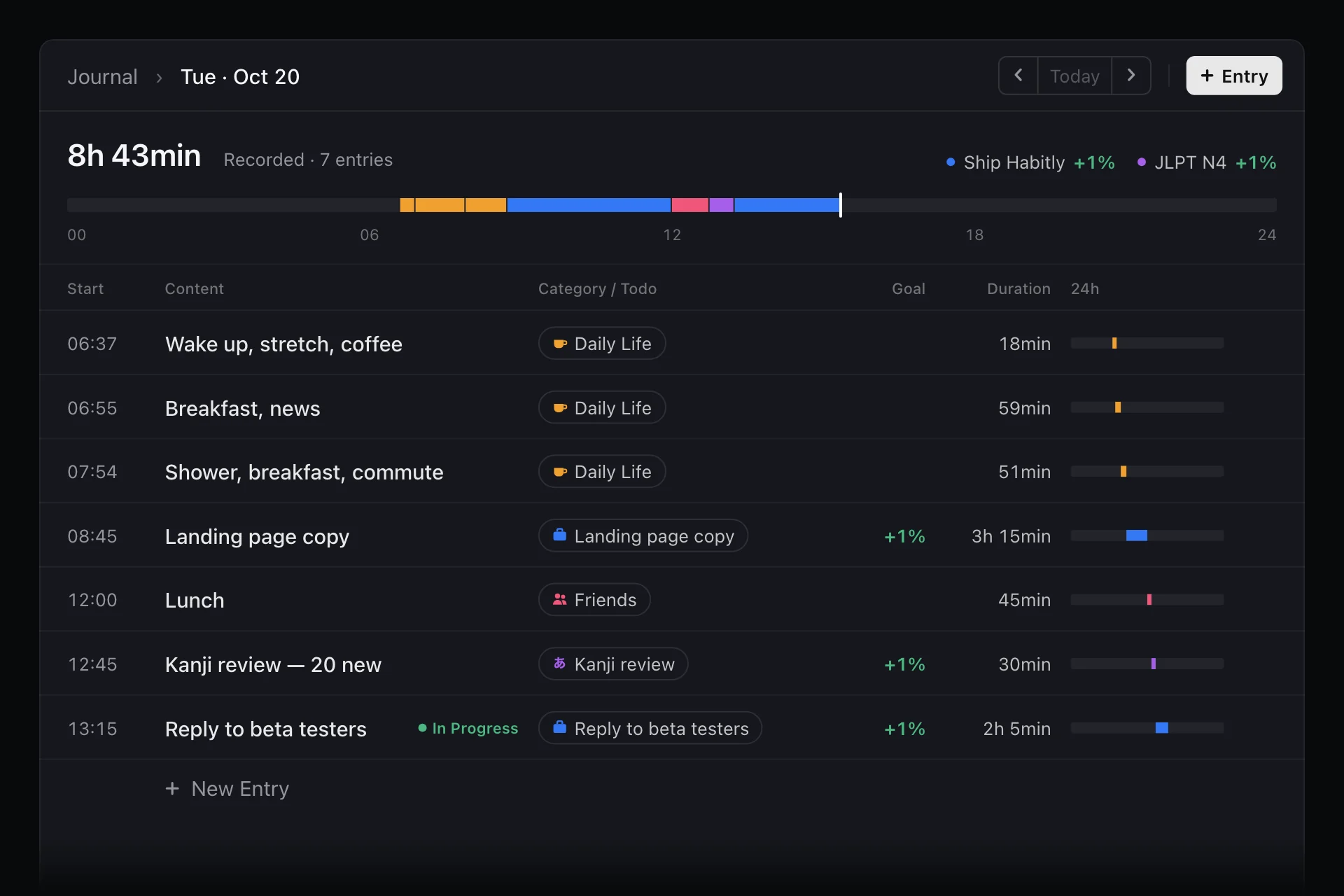Sort by the Duration column header
This screenshot has height=896, width=1344.
(x=1018, y=288)
